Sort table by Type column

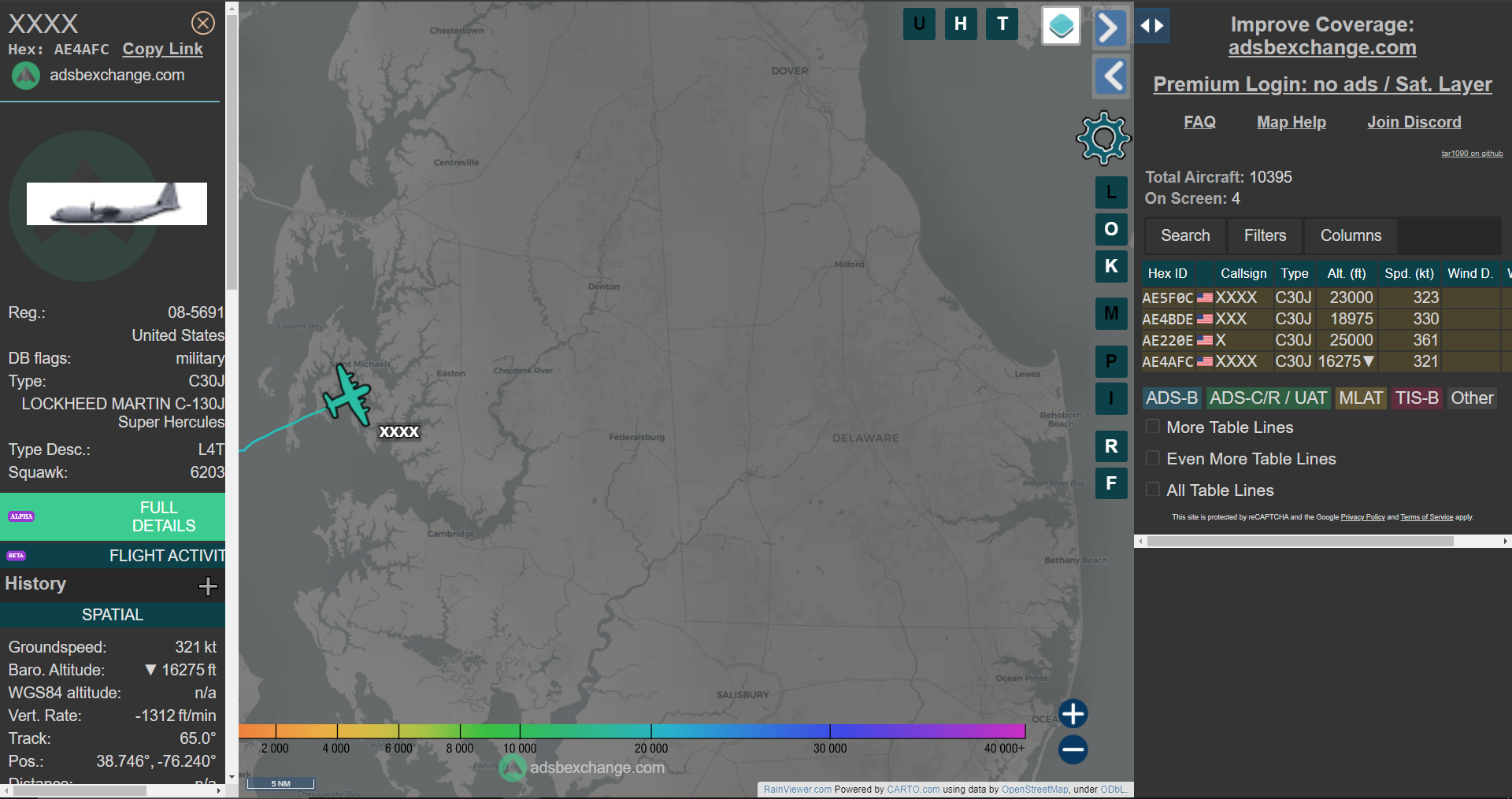(x=1294, y=273)
